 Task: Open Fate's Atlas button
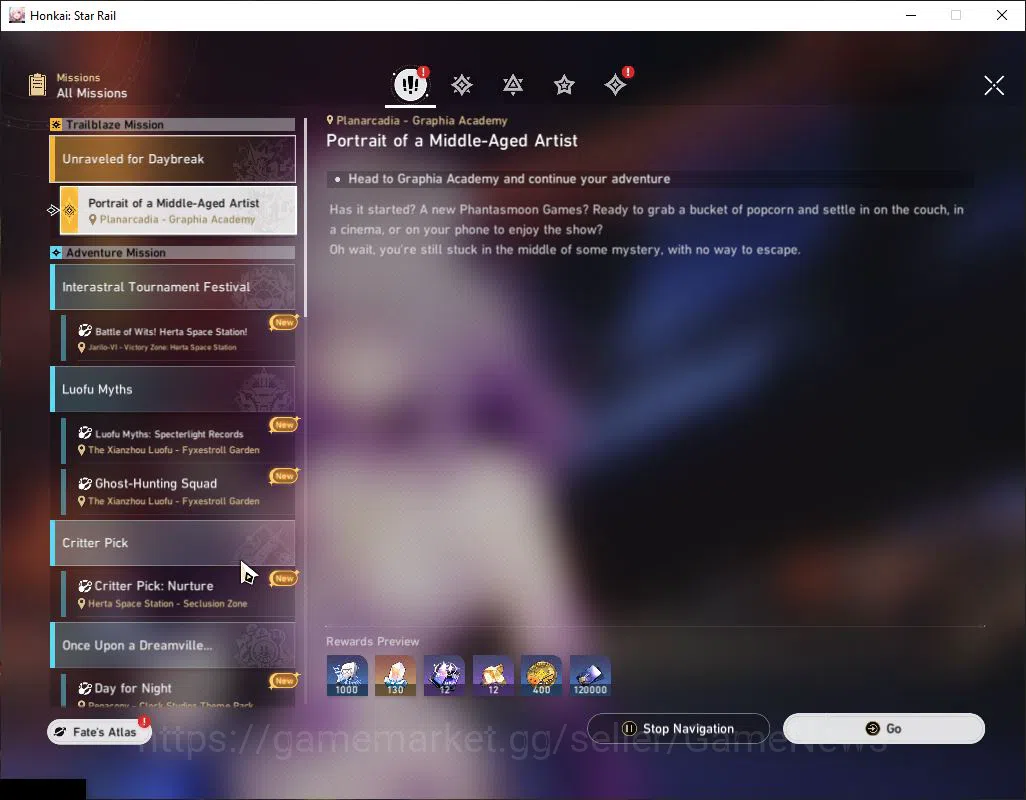99,732
